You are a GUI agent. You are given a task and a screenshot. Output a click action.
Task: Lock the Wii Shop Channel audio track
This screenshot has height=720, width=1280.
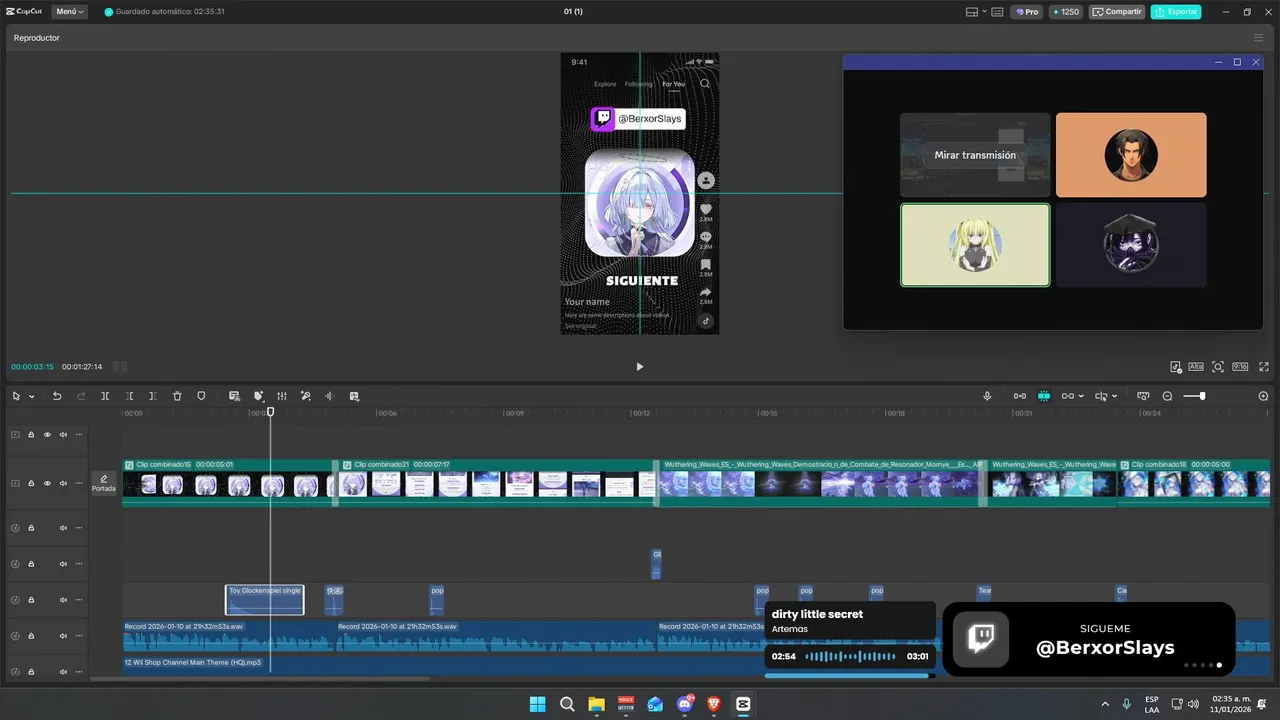pos(31,672)
